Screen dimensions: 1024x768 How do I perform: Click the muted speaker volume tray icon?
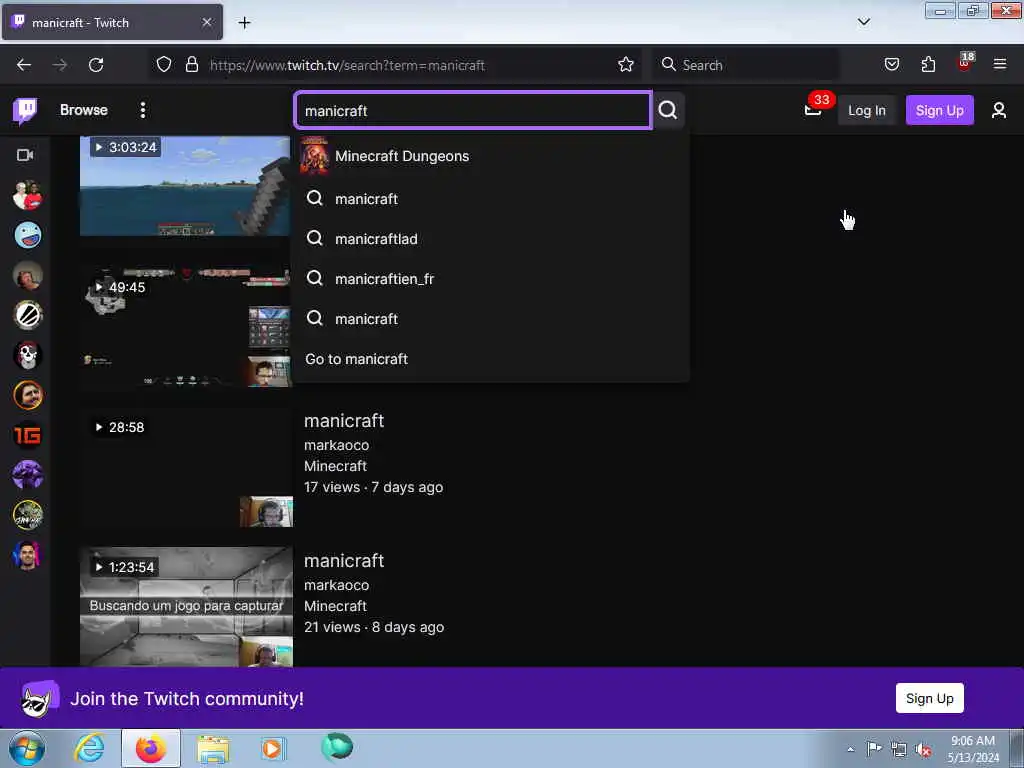[923, 749]
